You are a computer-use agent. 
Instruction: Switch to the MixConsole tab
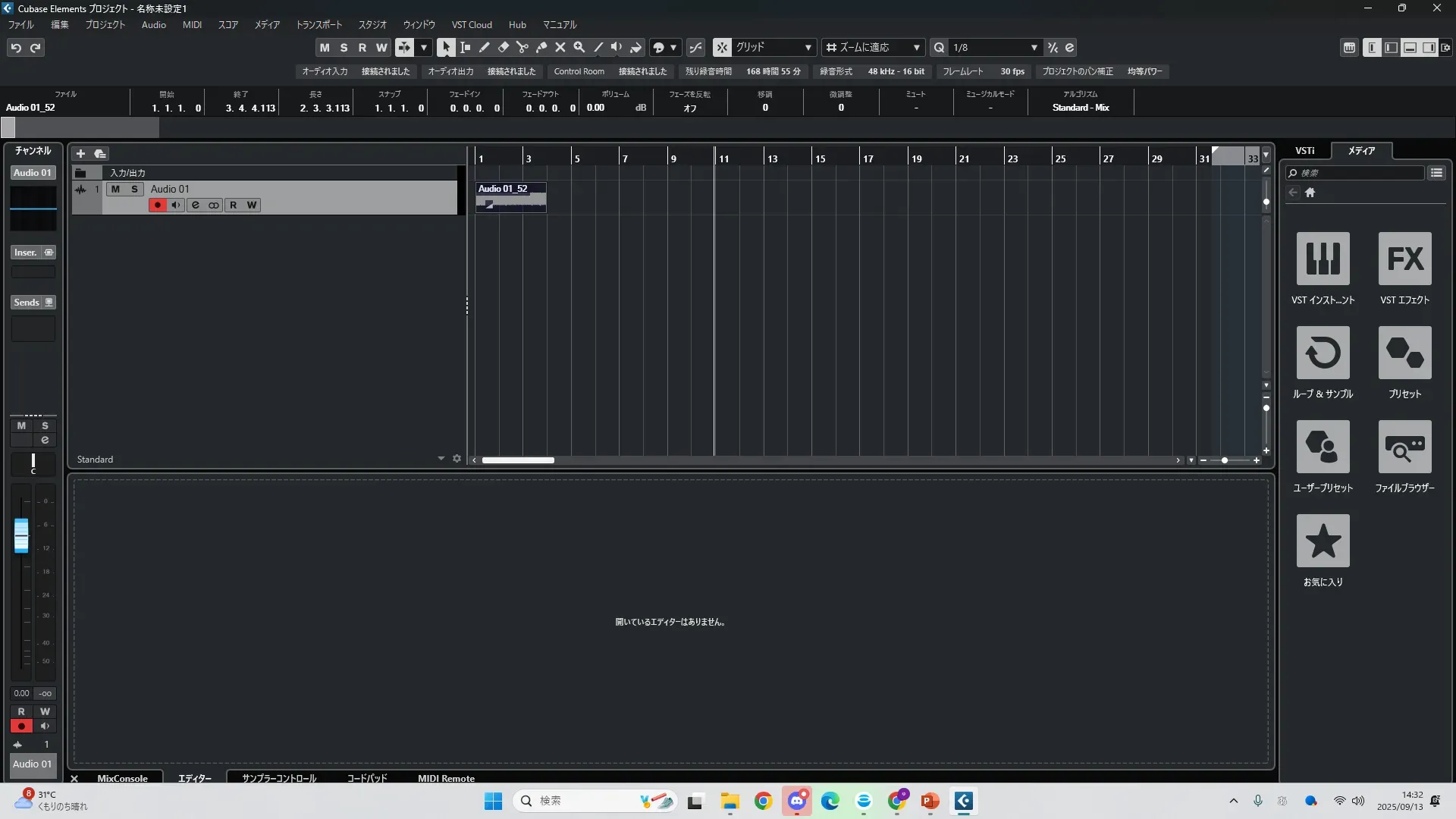coord(122,778)
